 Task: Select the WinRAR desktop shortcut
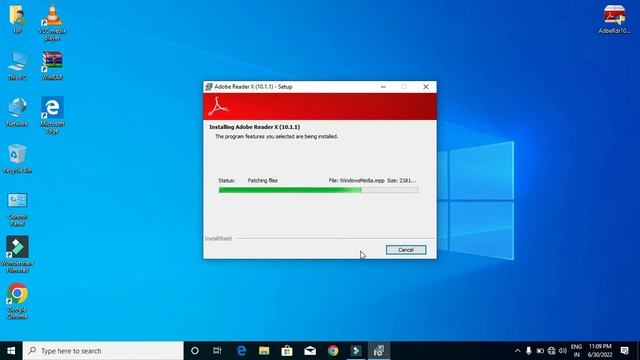(x=52, y=66)
